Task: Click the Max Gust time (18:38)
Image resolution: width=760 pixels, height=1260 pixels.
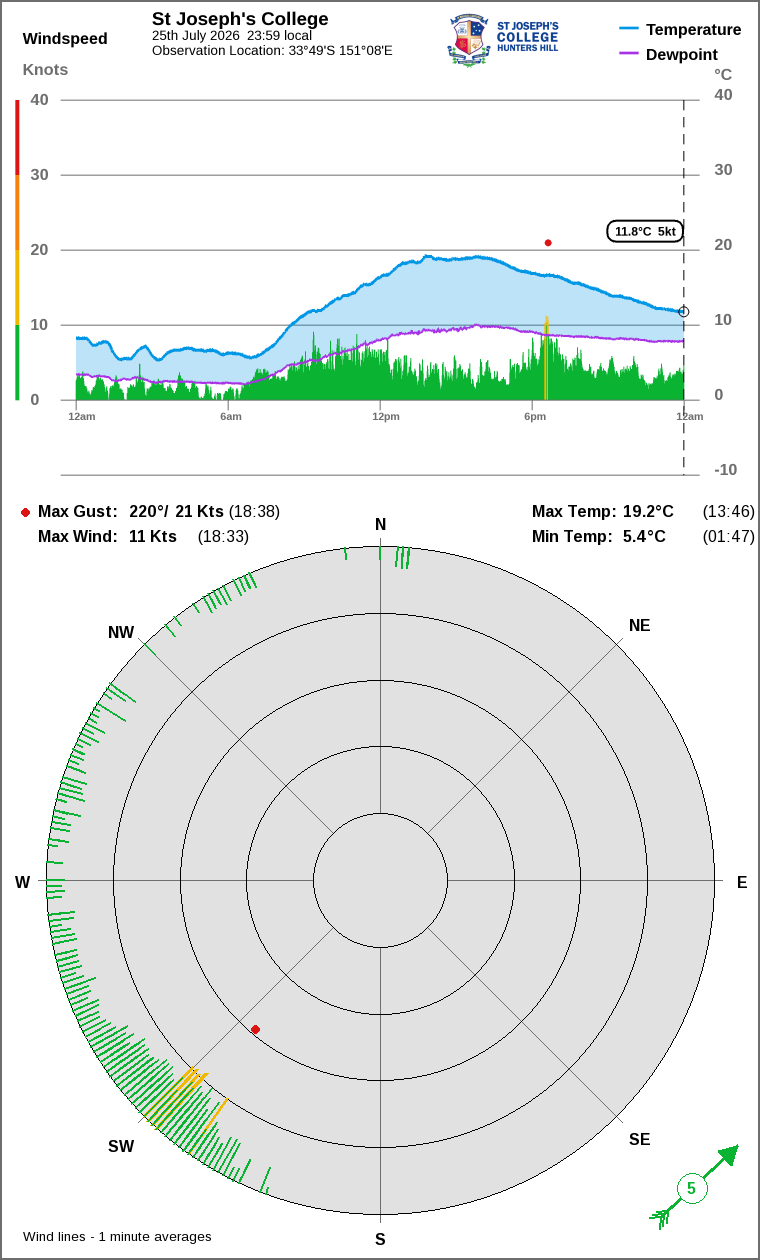Action: (x=254, y=511)
